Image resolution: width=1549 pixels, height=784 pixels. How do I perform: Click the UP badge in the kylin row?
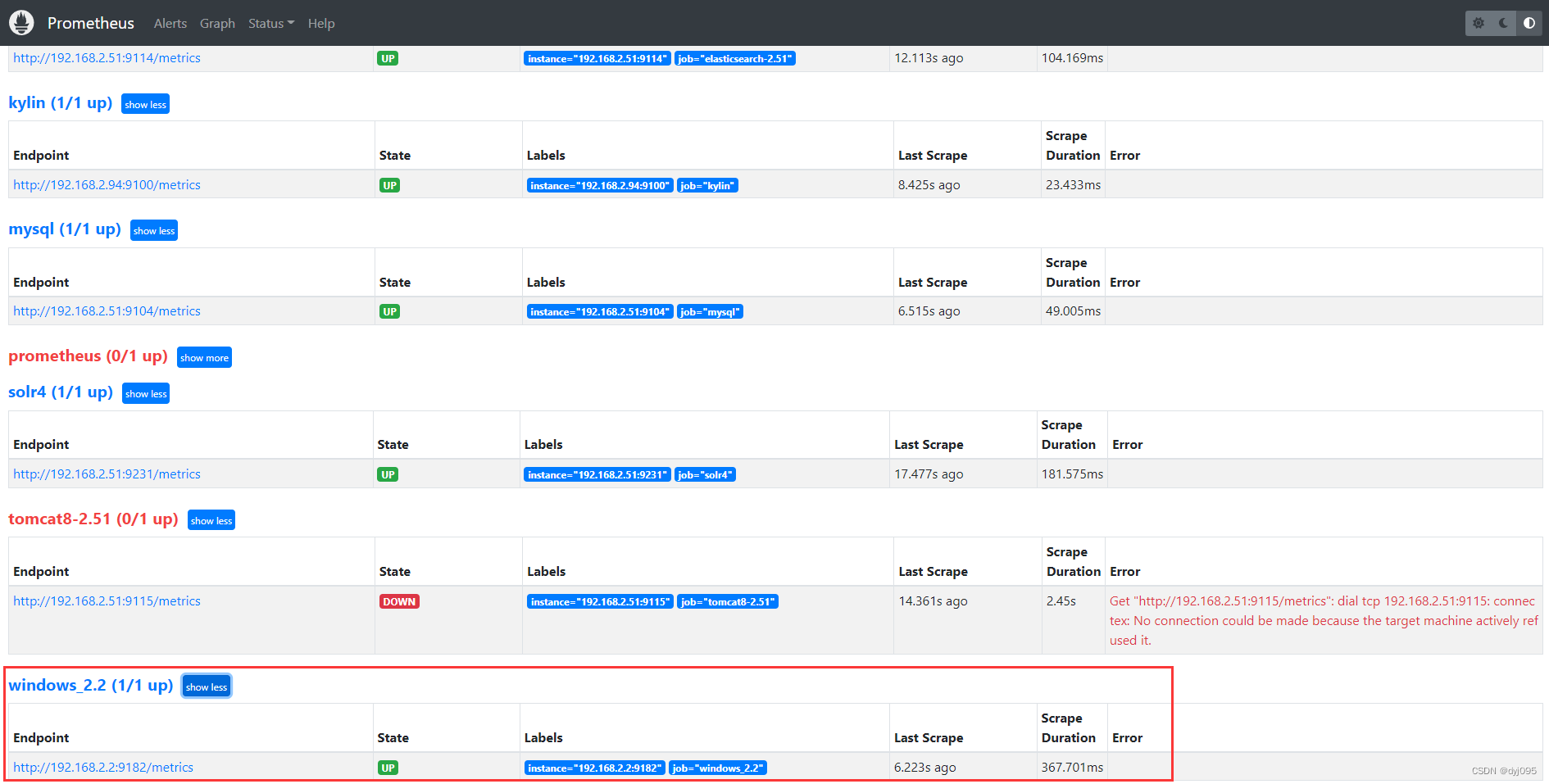[x=390, y=185]
